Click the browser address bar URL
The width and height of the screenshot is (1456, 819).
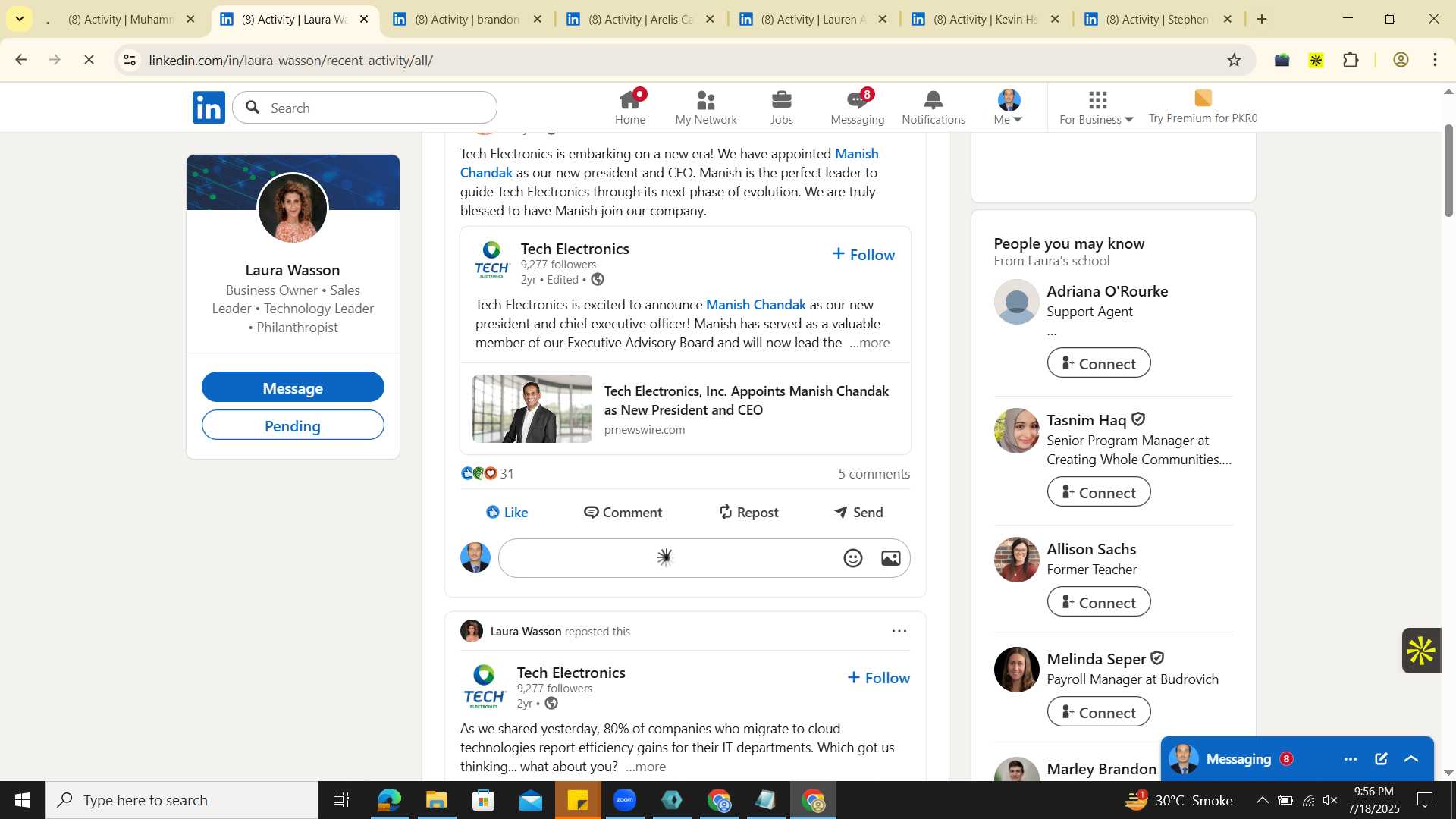coord(290,60)
